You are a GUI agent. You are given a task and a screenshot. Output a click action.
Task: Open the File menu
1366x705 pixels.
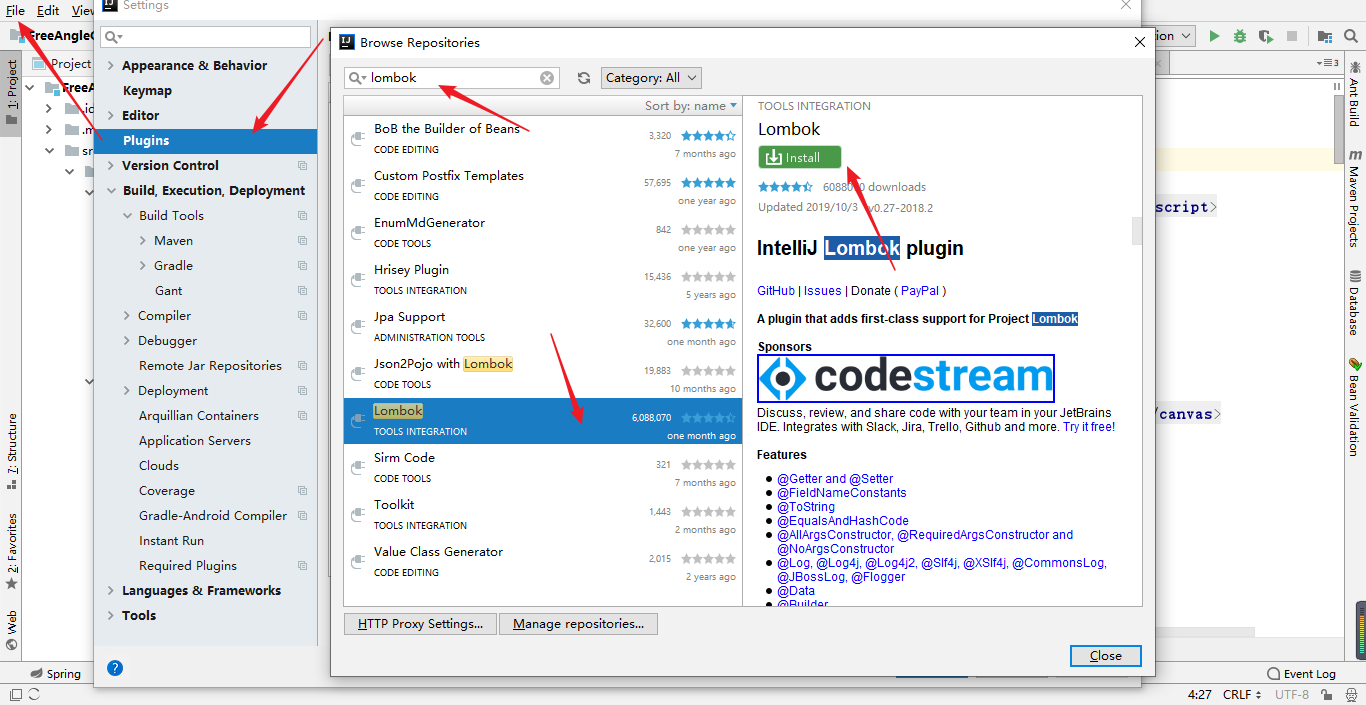15,11
